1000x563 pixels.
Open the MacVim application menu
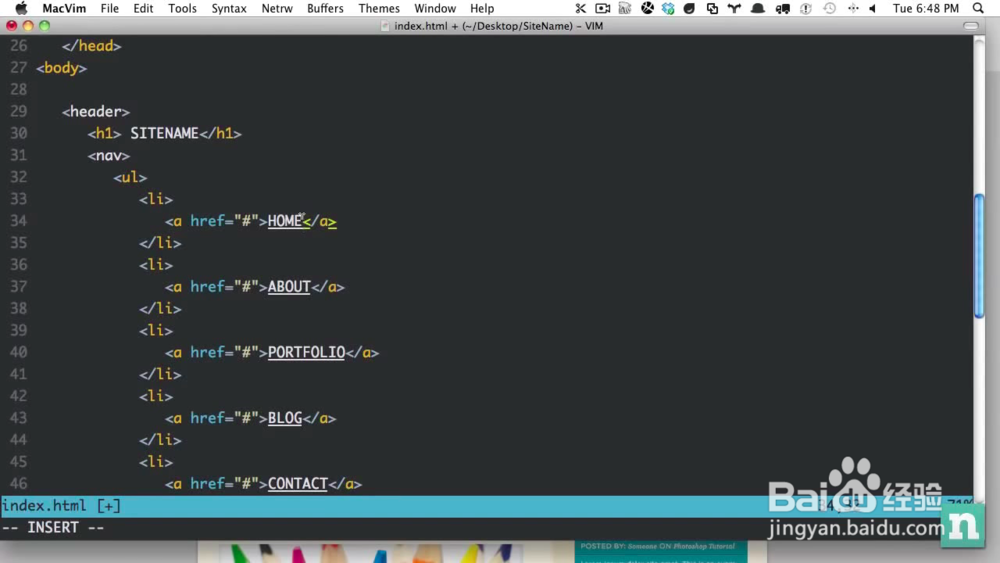64,8
